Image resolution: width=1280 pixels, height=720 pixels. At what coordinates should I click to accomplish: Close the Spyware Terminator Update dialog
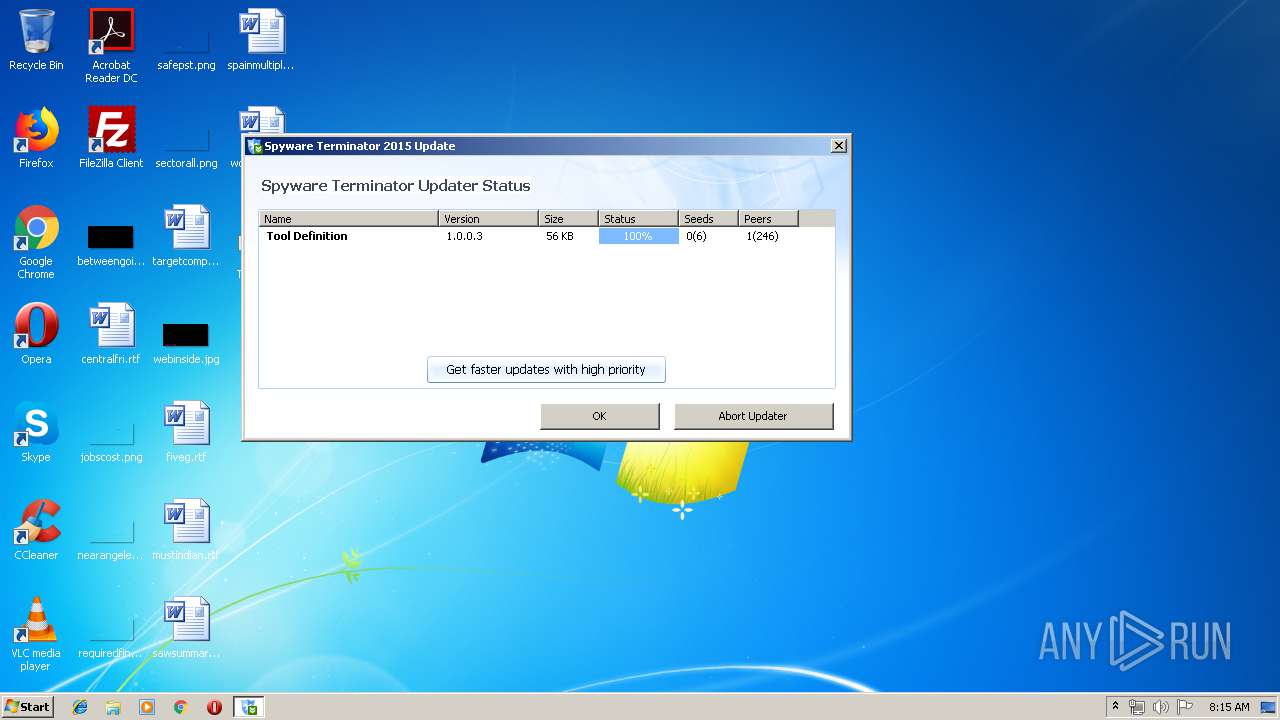coord(839,146)
